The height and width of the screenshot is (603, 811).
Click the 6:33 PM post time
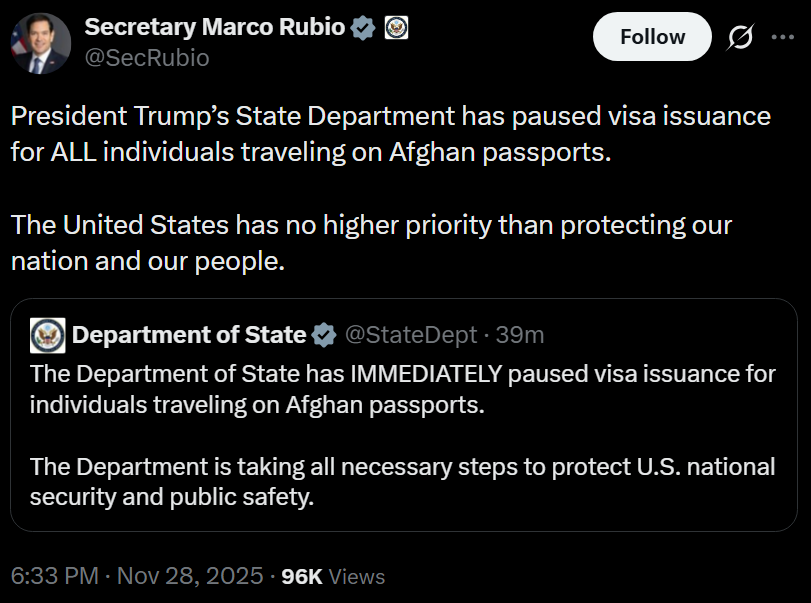54,576
